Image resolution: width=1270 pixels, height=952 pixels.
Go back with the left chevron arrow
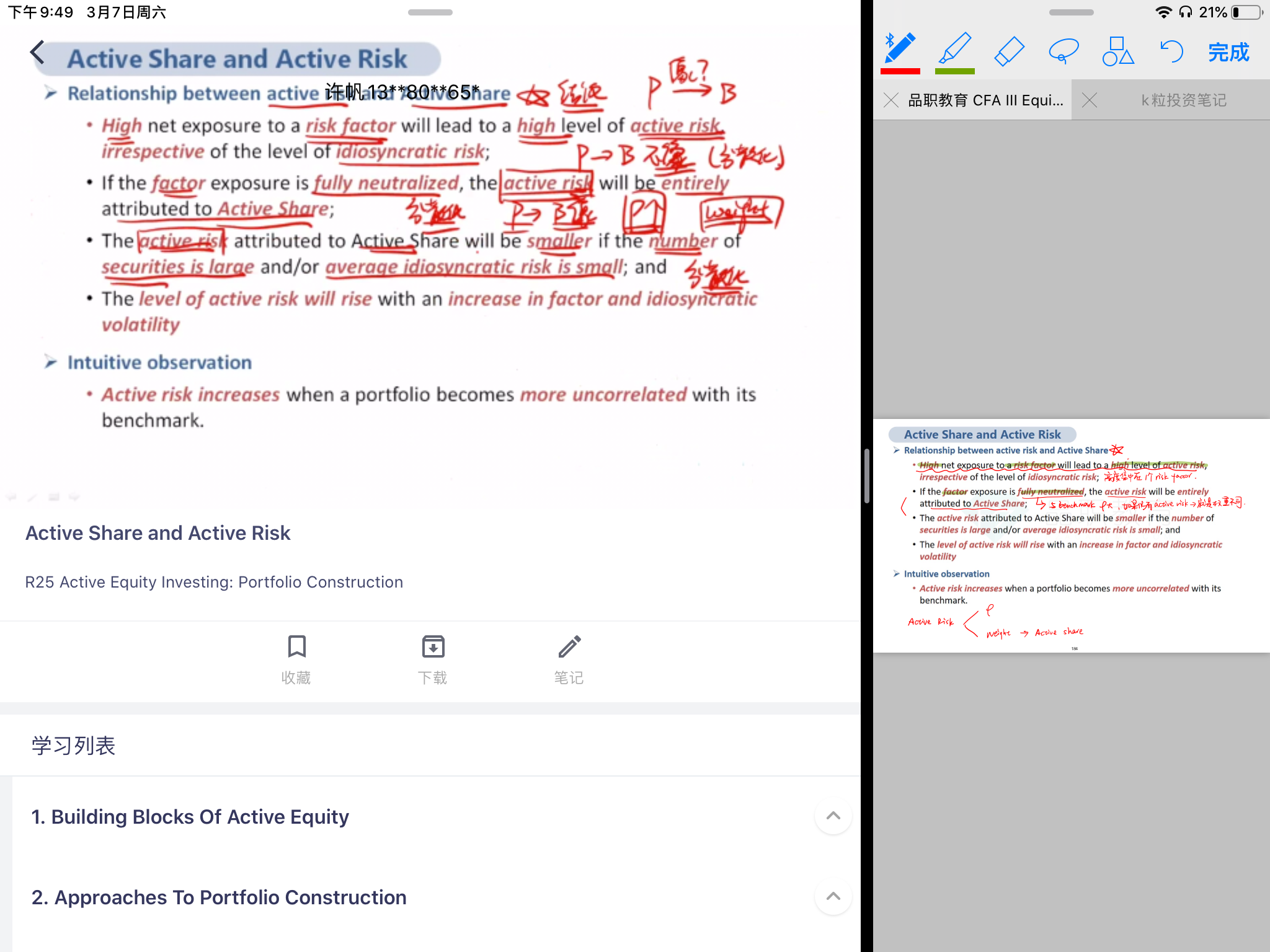[x=37, y=53]
